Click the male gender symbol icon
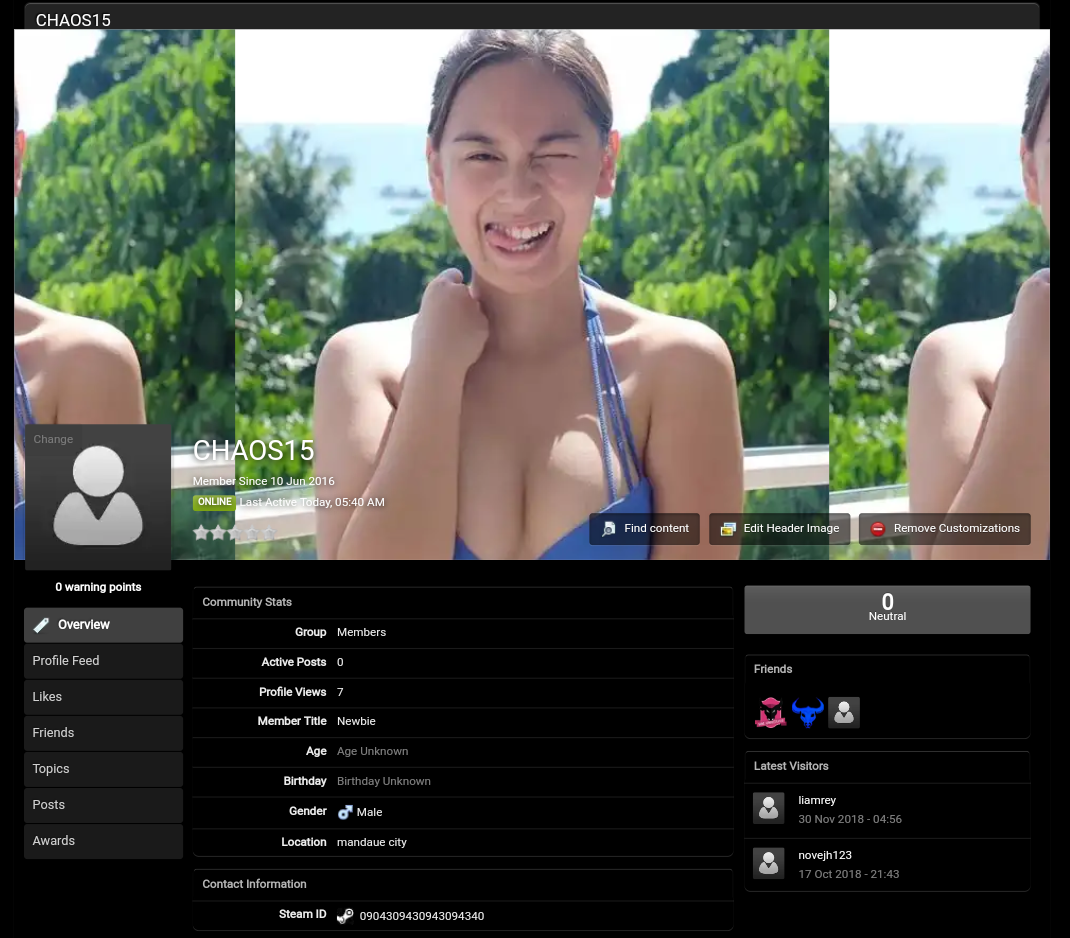 tap(345, 812)
